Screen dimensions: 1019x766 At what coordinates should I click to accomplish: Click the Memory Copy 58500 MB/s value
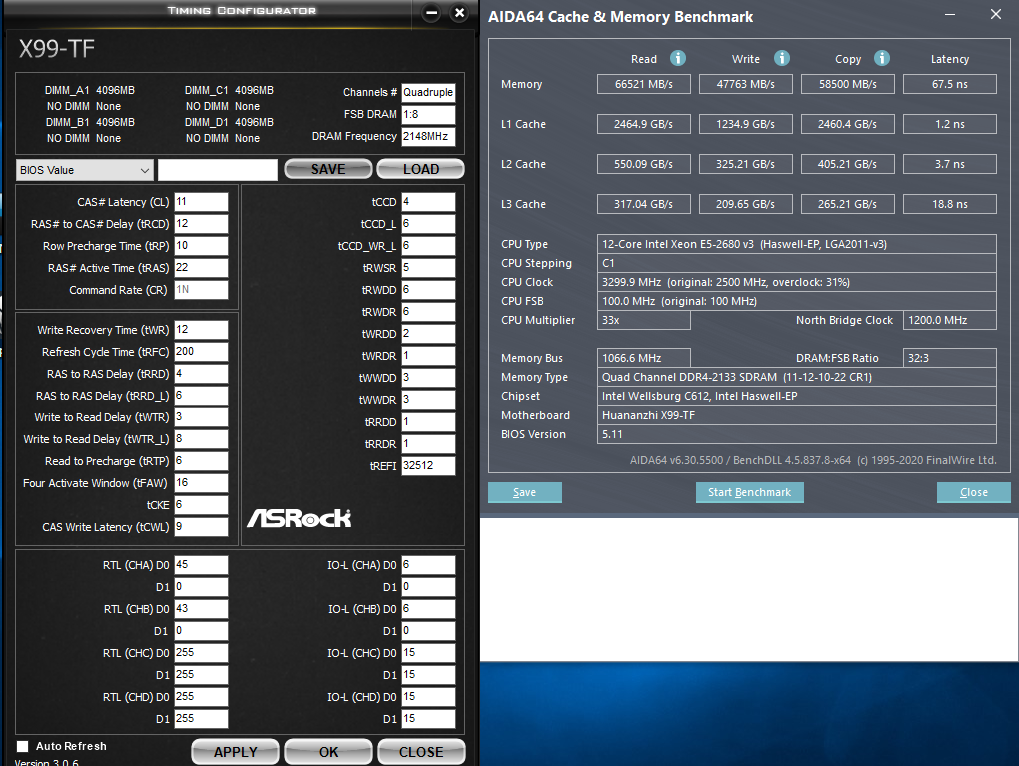pyautogui.click(x=847, y=84)
